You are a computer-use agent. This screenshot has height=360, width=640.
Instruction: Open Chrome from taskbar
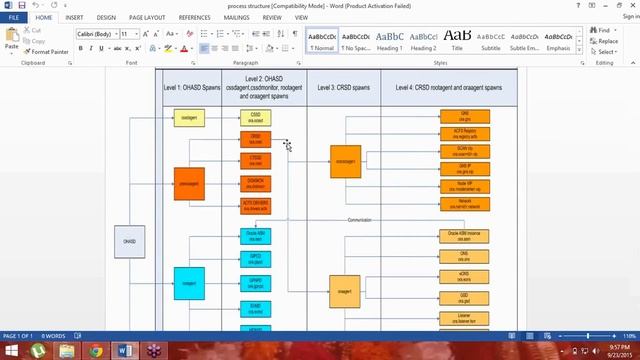click(x=96, y=351)
